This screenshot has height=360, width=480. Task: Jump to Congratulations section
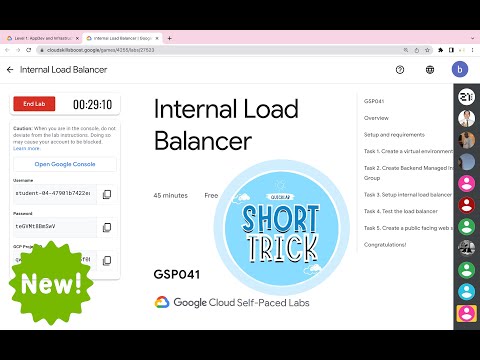click(x=385, y=244)
